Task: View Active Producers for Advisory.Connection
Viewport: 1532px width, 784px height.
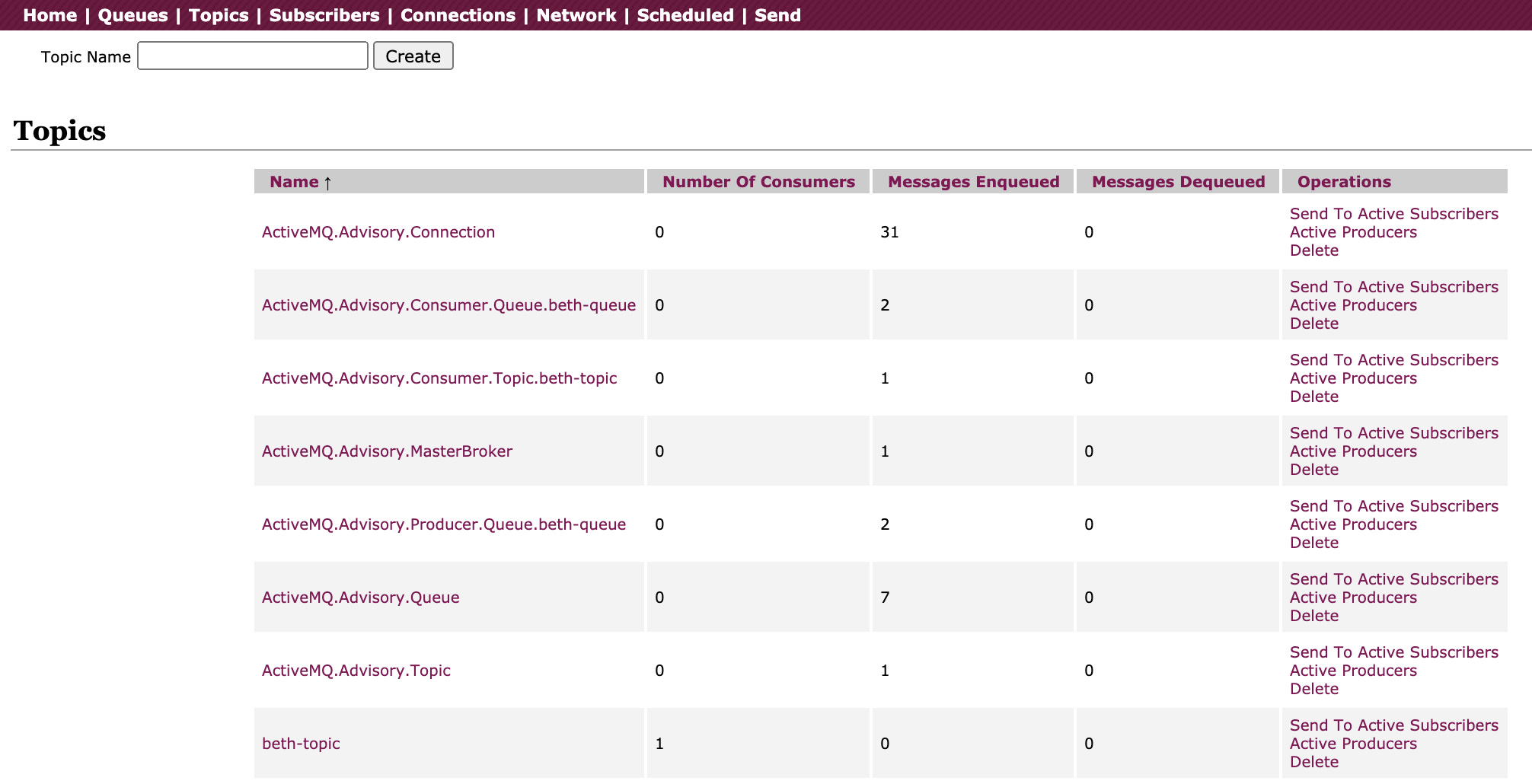Action: (1353, 232)
